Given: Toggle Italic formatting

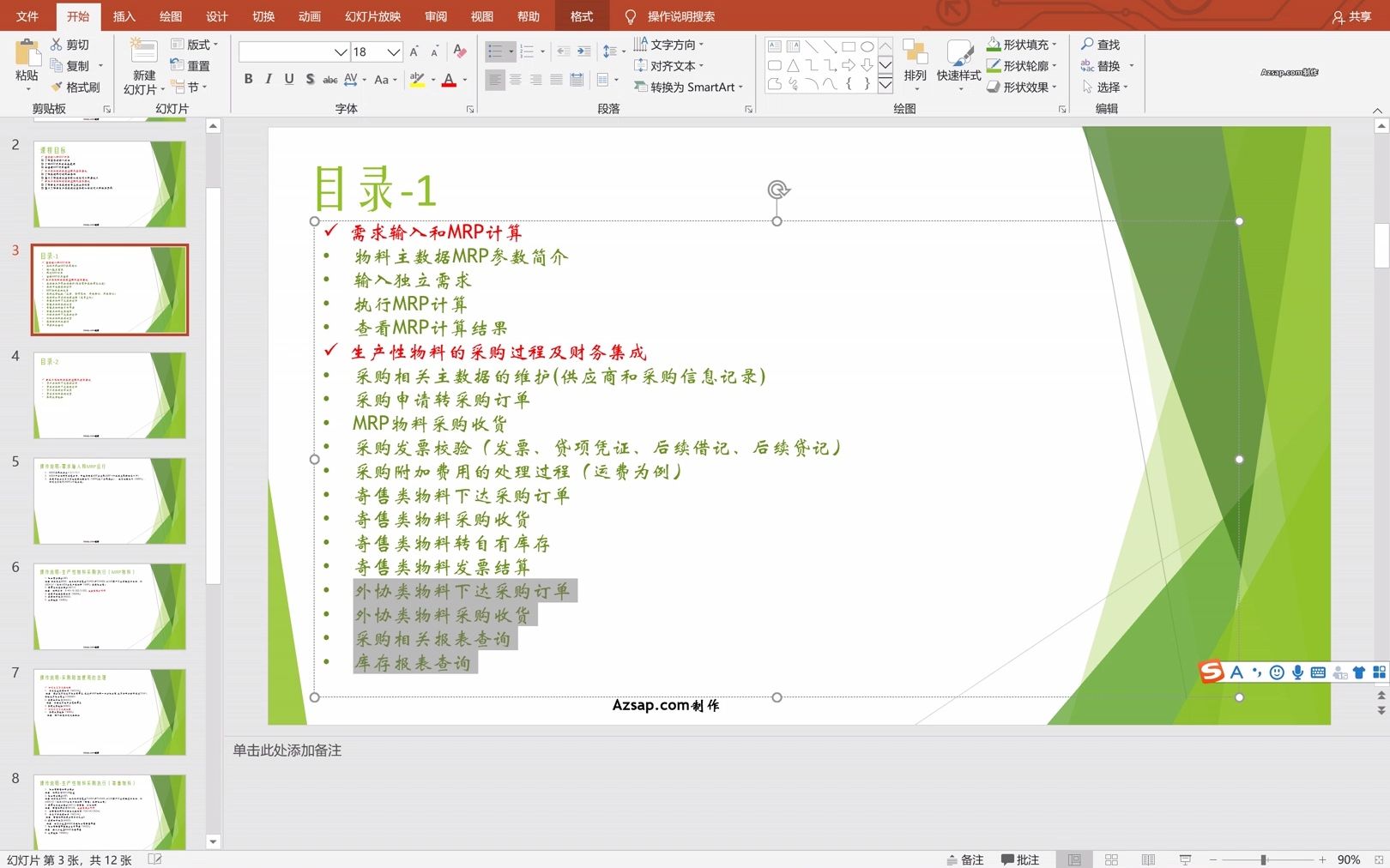Looking at the screenshot, I should [269, 79].
